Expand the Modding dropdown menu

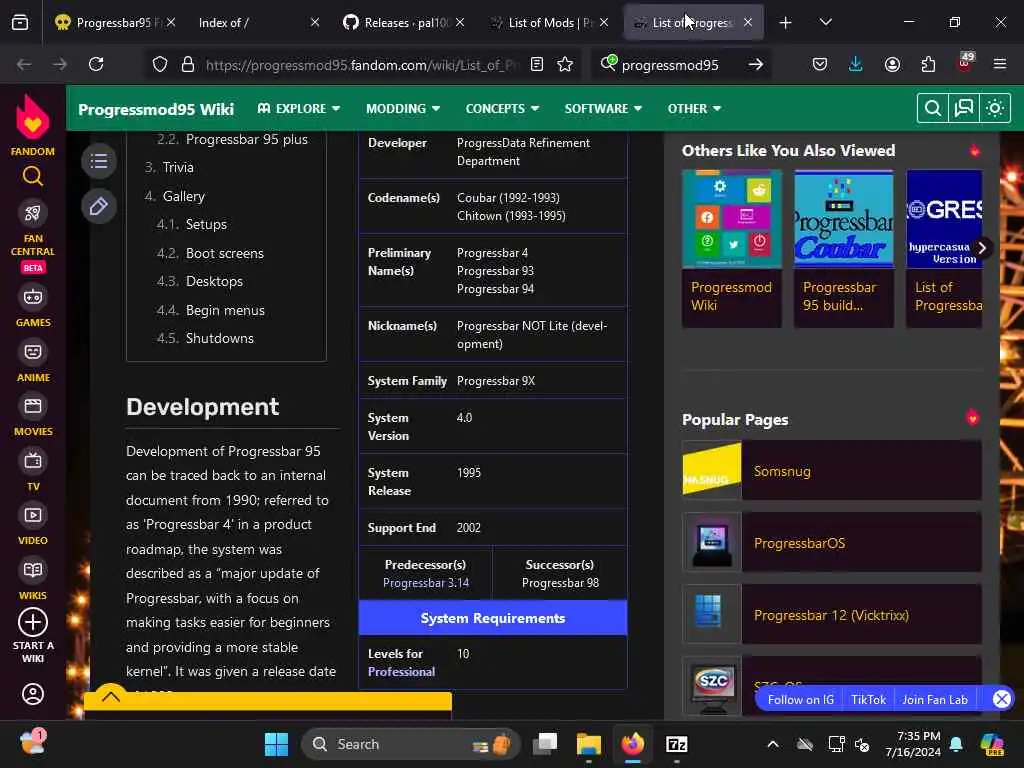coord(403,108)
